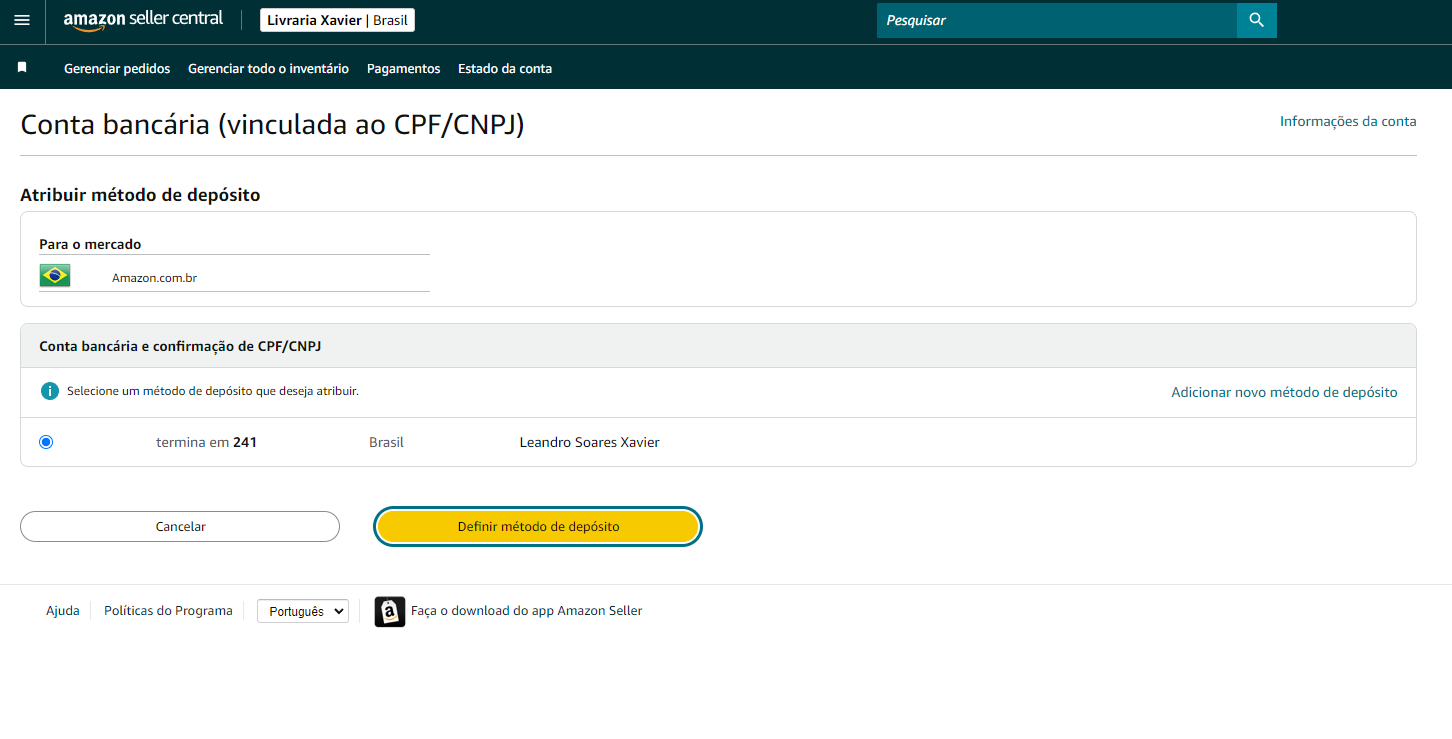The width and height of the screenshot is (1452, 739).
Task: Click the magnifier search button
Action: pyautogui.click(x=1257, y=20)
